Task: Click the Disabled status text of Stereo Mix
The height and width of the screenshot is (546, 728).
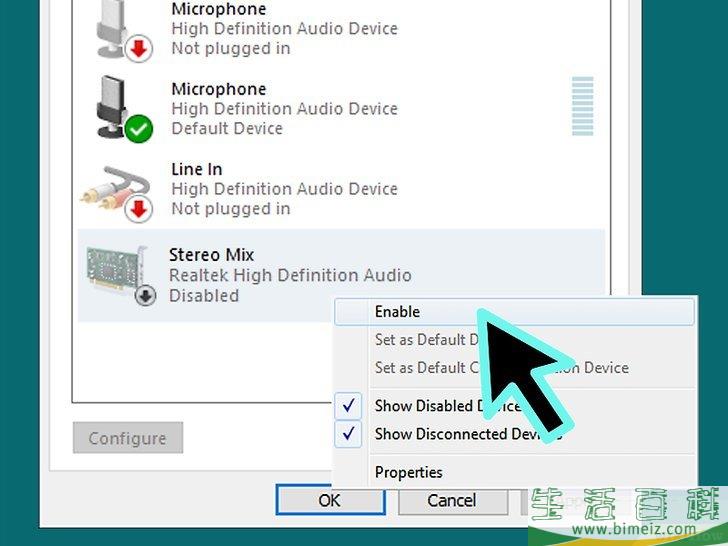Action: (204, 296)
